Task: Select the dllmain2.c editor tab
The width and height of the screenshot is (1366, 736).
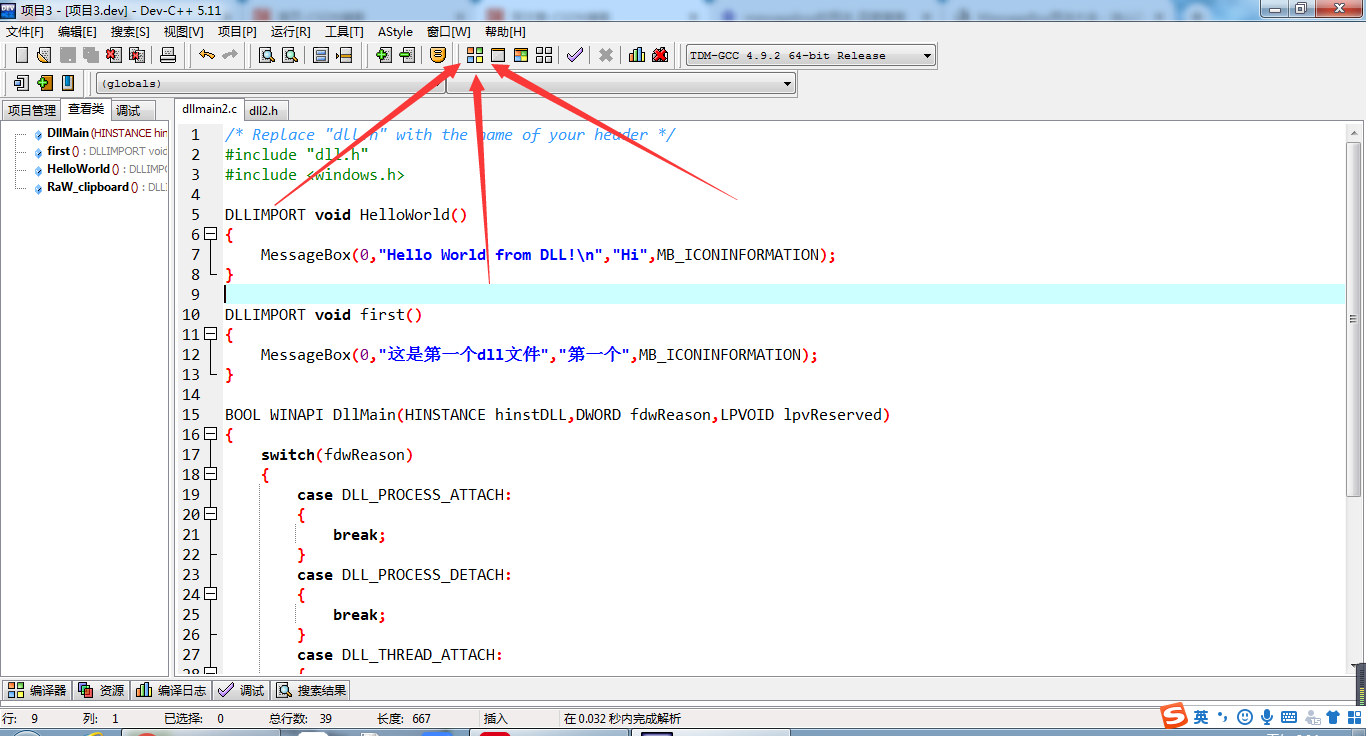Action: tap(209, 109)
